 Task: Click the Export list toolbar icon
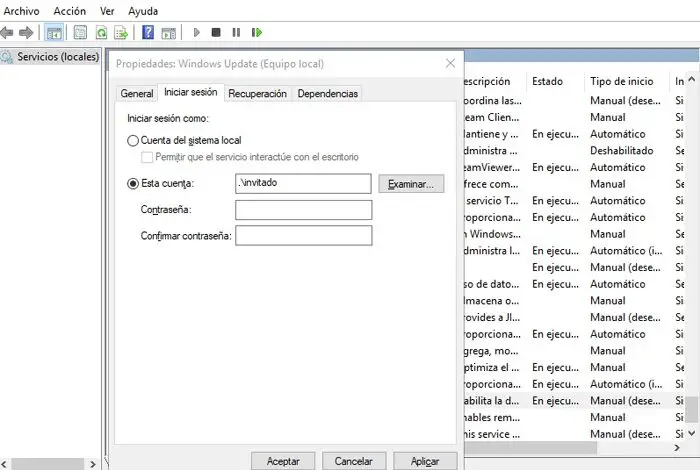121,33
